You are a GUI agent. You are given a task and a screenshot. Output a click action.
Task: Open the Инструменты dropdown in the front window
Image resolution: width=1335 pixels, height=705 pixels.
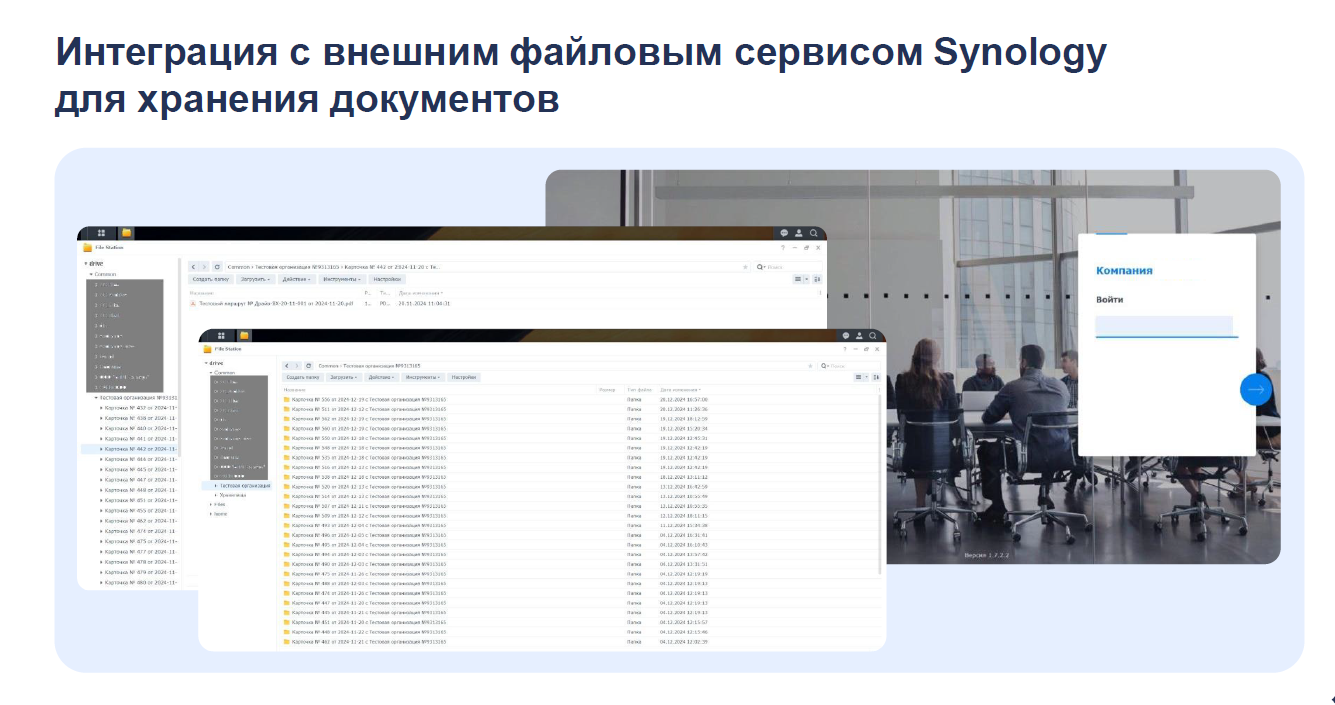[424, 377]
